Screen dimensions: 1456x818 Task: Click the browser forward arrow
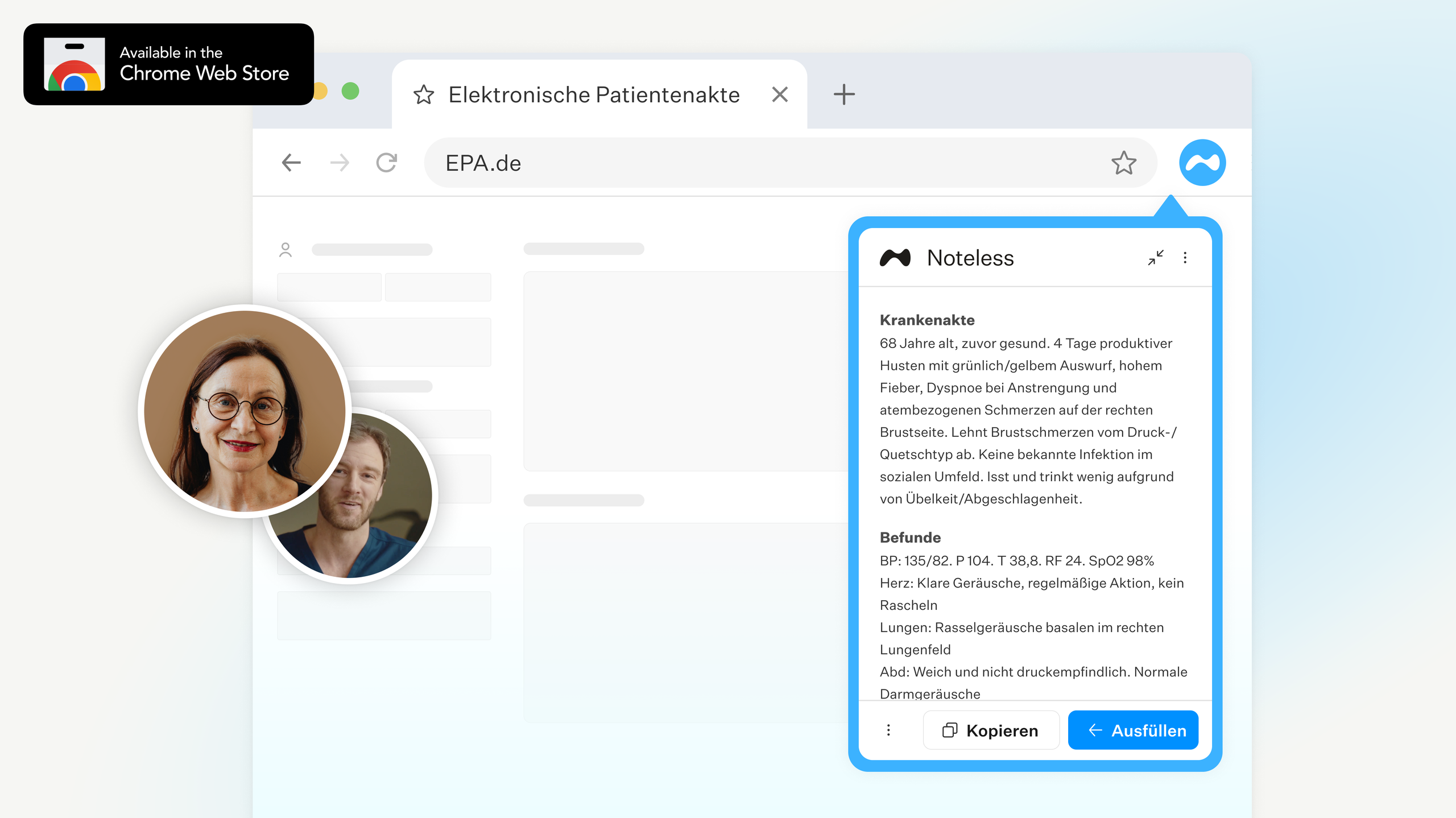[x=340, y=163]
